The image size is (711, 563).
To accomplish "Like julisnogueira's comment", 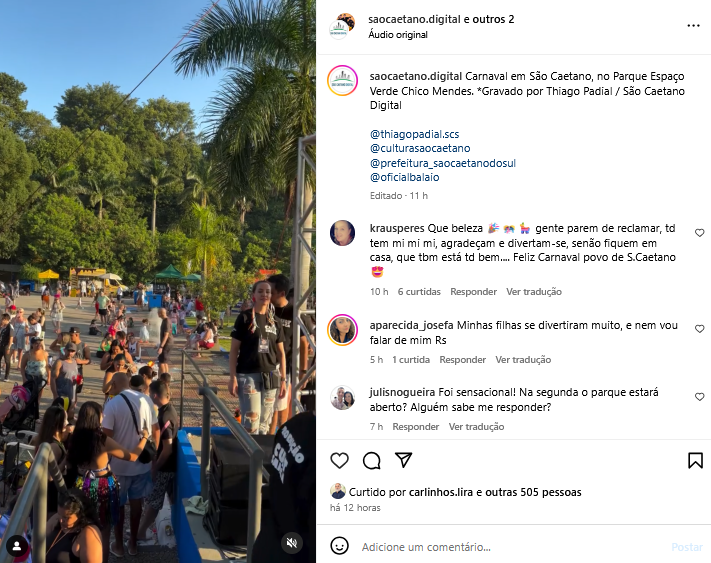I will [700, 397].
